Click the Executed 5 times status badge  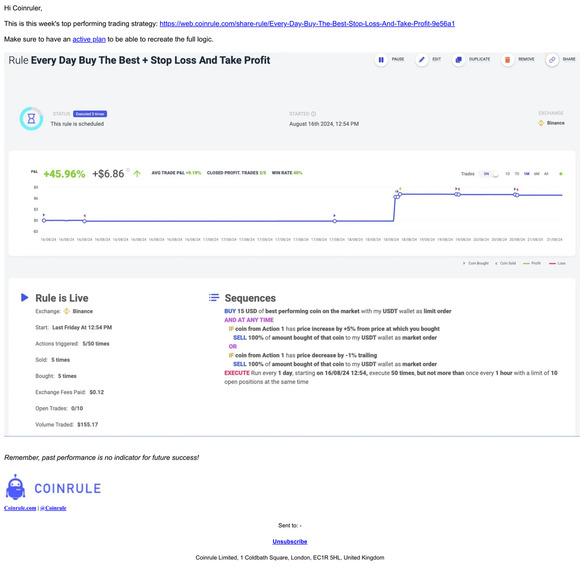(90, 114)
